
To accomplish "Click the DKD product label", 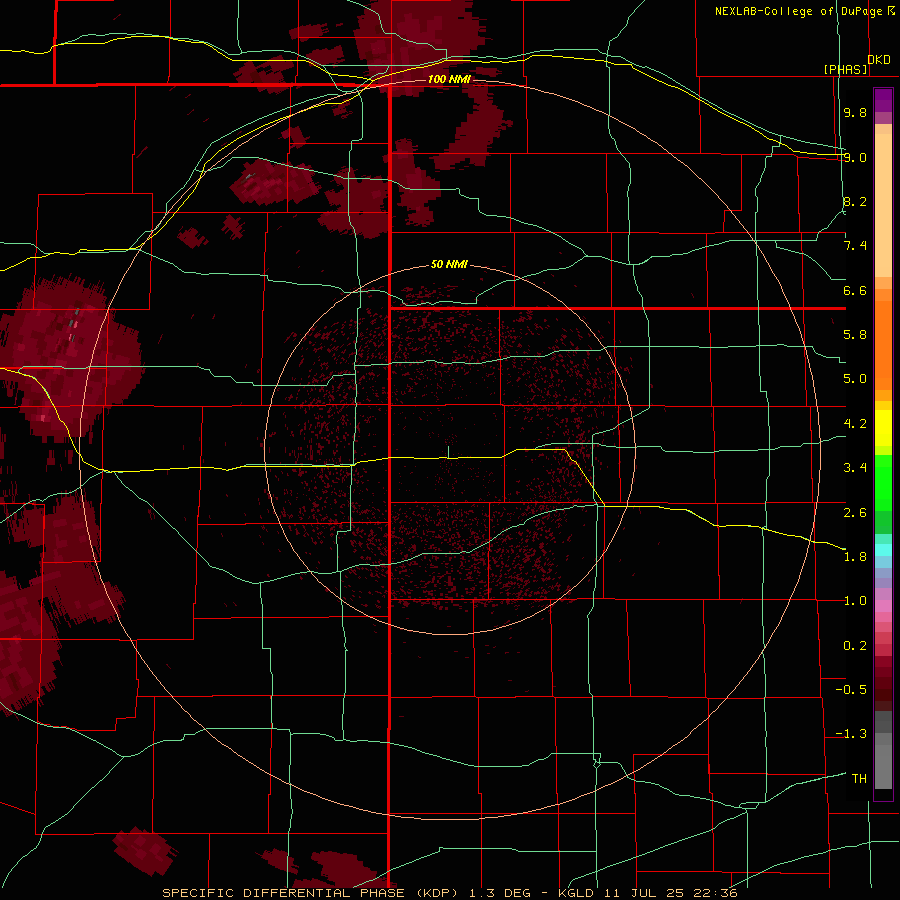I will click(x=878, y=60).
